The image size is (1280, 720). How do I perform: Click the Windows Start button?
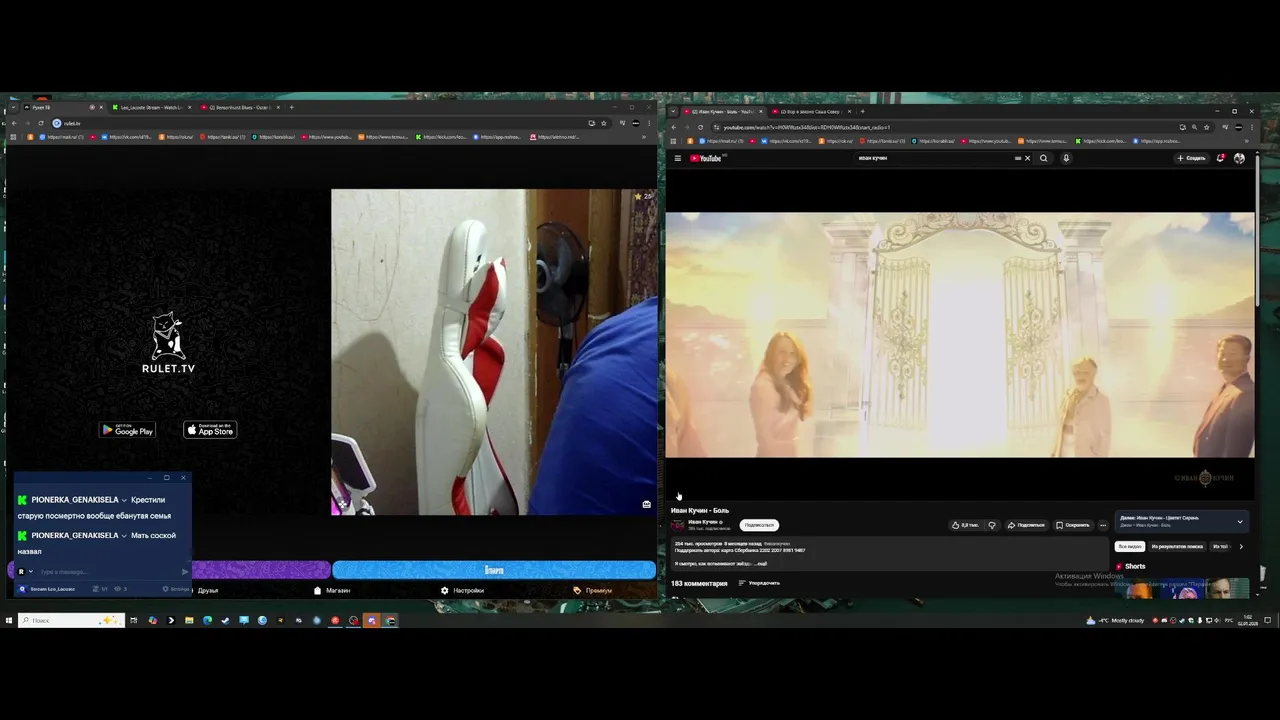(x=8, y=620)
